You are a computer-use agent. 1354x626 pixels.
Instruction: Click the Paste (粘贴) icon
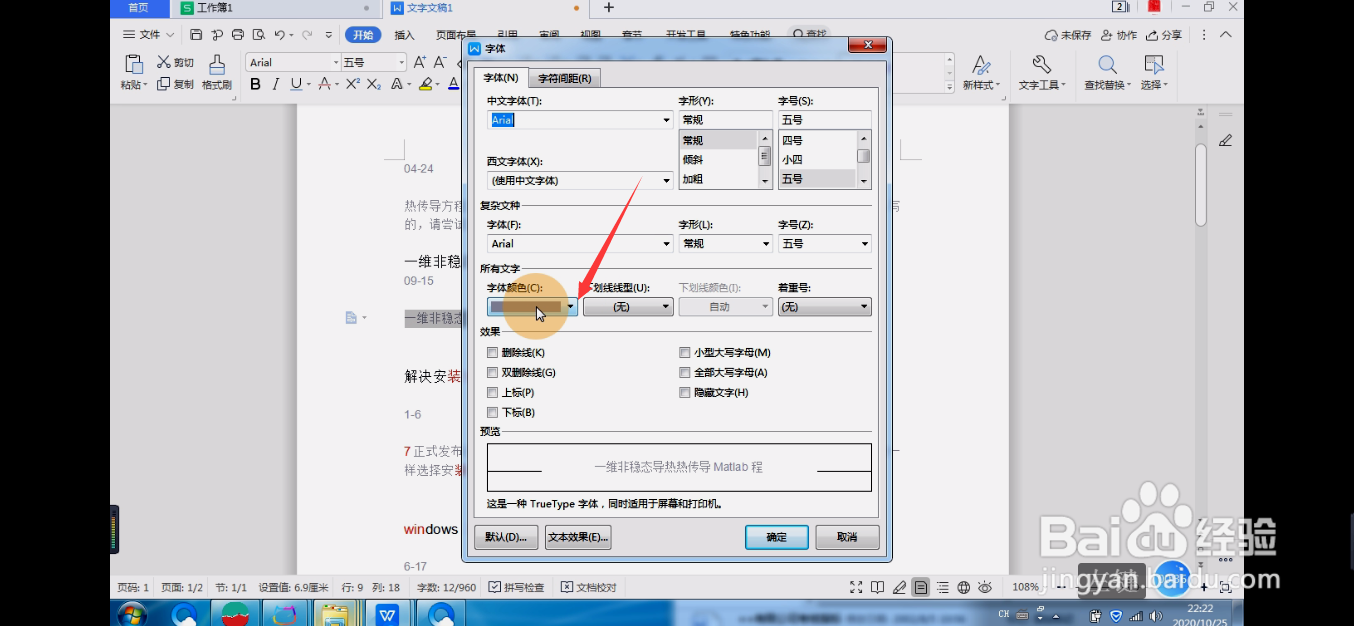(134, 70)
